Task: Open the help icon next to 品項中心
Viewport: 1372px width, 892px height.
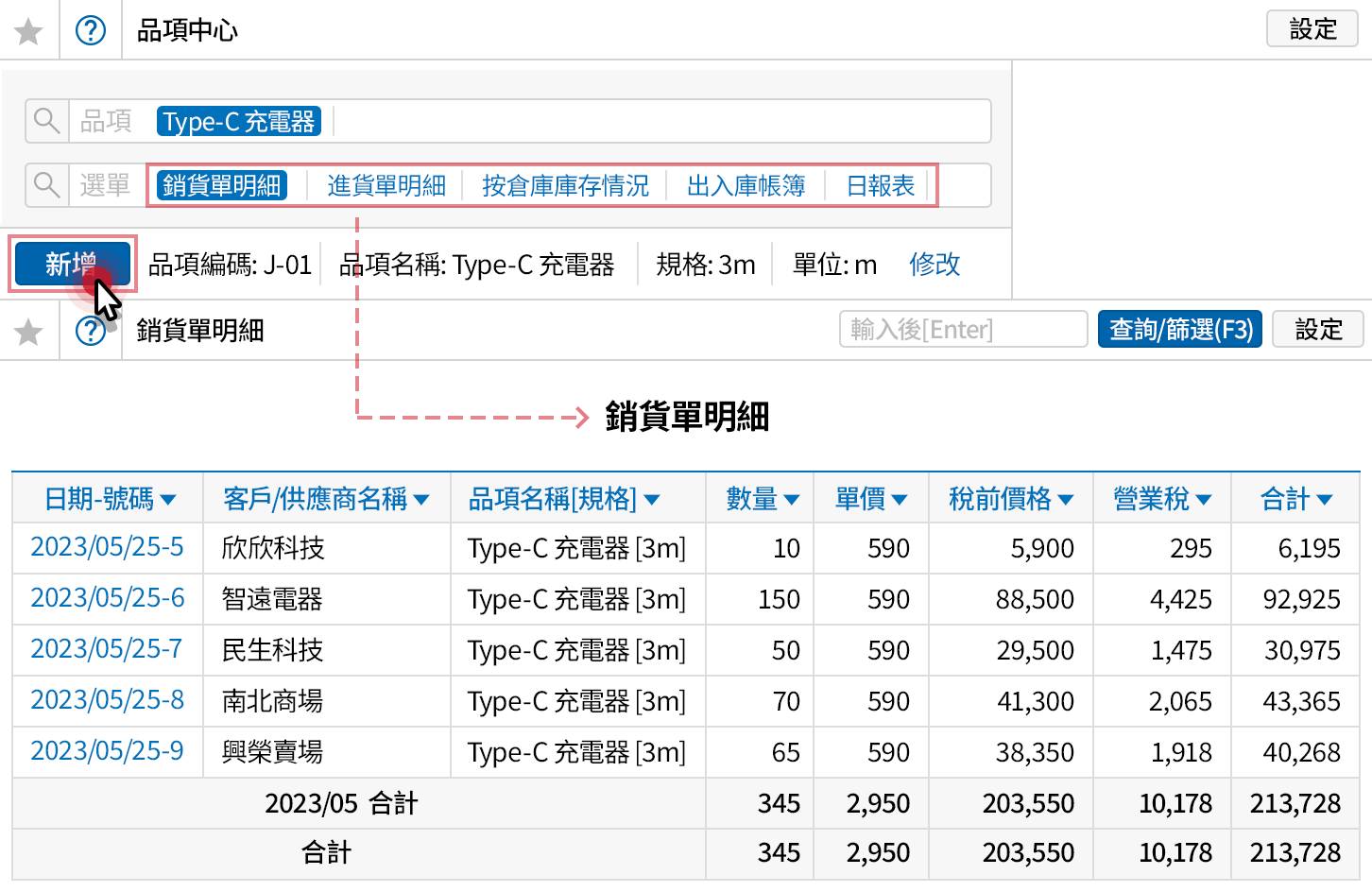Action: coord(91,29)
